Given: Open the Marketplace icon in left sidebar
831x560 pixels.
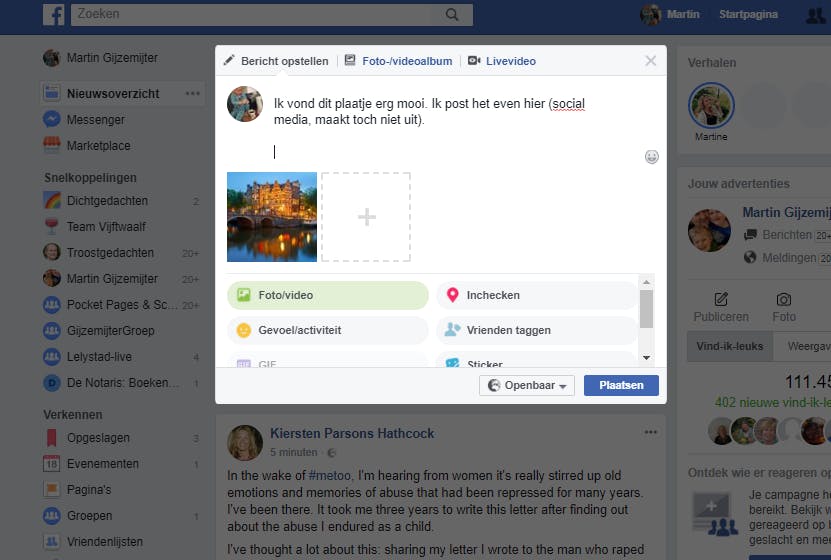Looking at the screenshot, I should point(51,145).
